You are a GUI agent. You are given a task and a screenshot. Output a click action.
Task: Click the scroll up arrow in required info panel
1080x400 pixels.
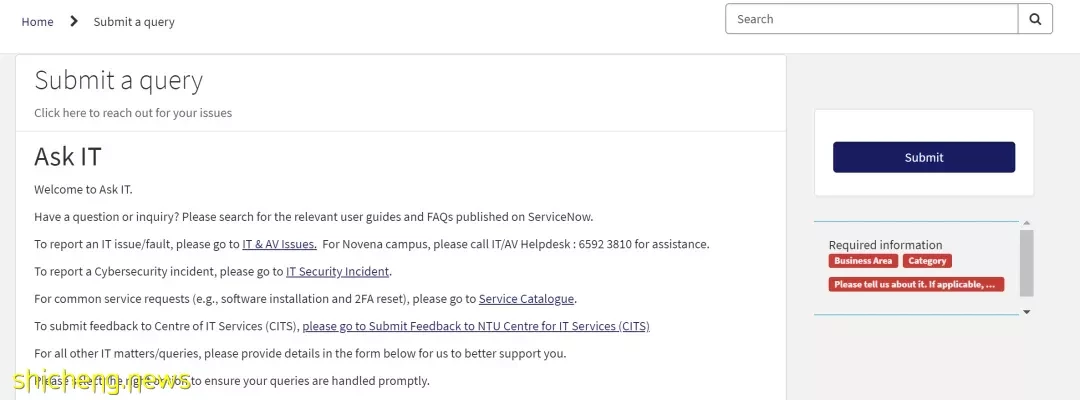(x=1026, y=223)
